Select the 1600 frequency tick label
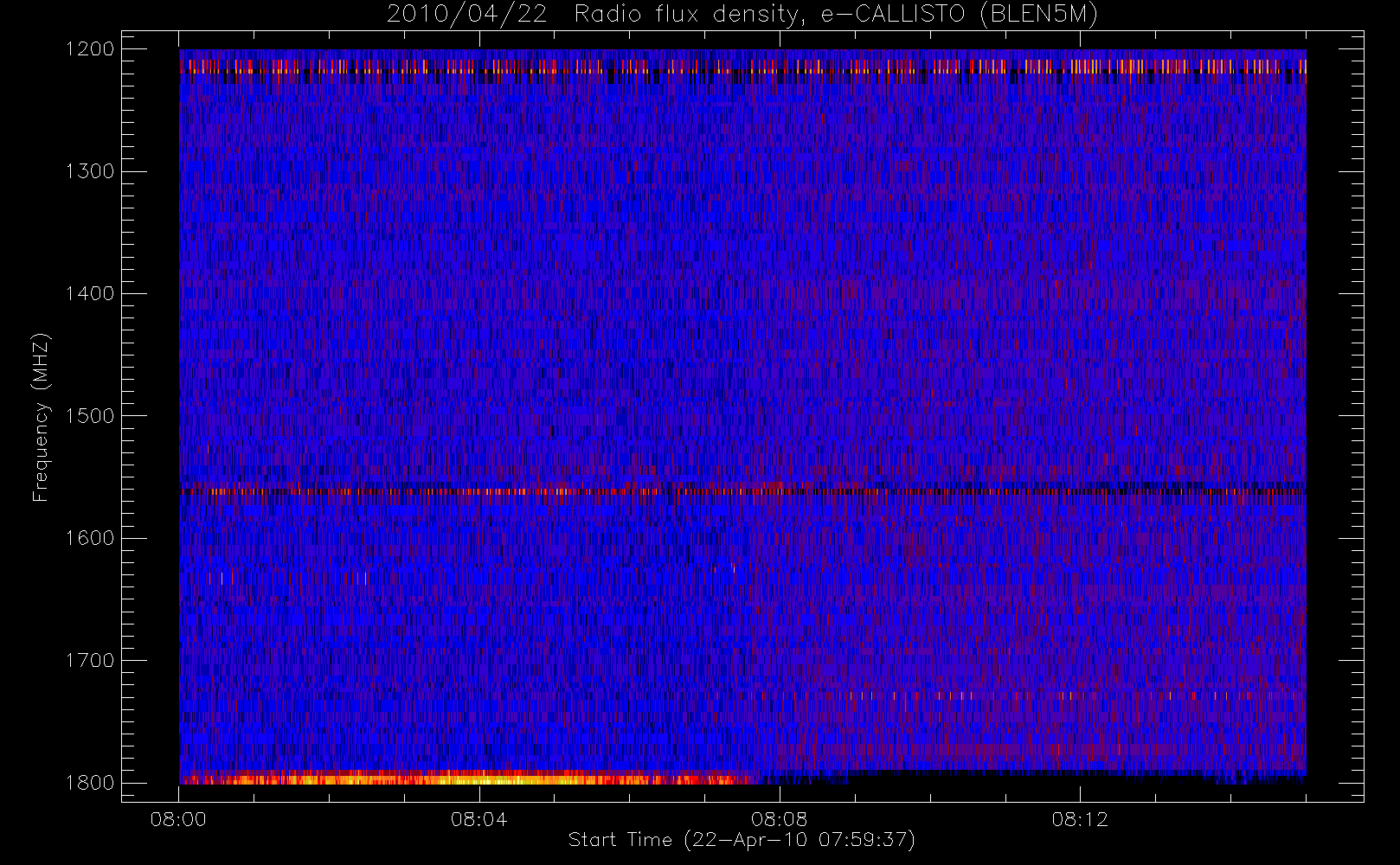This screenshot has width=1400, height=865. [90, 538]
